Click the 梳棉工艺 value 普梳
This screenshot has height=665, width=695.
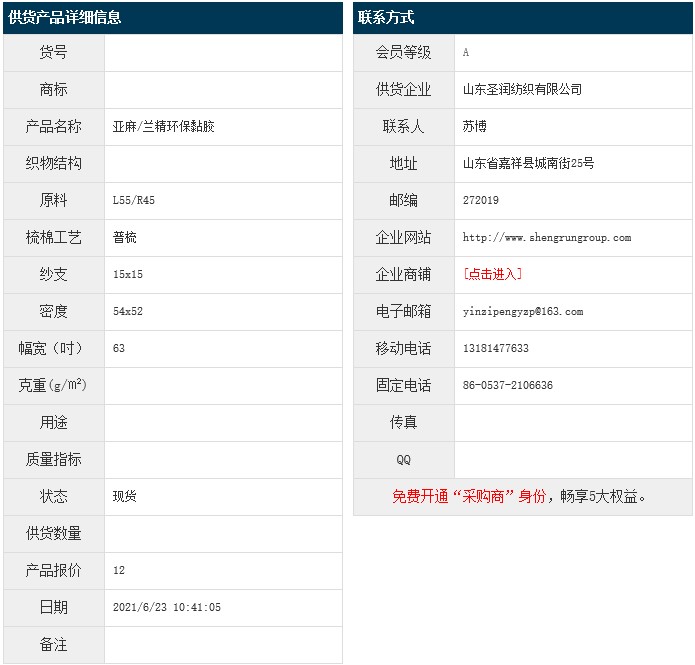tap(125, 238)
